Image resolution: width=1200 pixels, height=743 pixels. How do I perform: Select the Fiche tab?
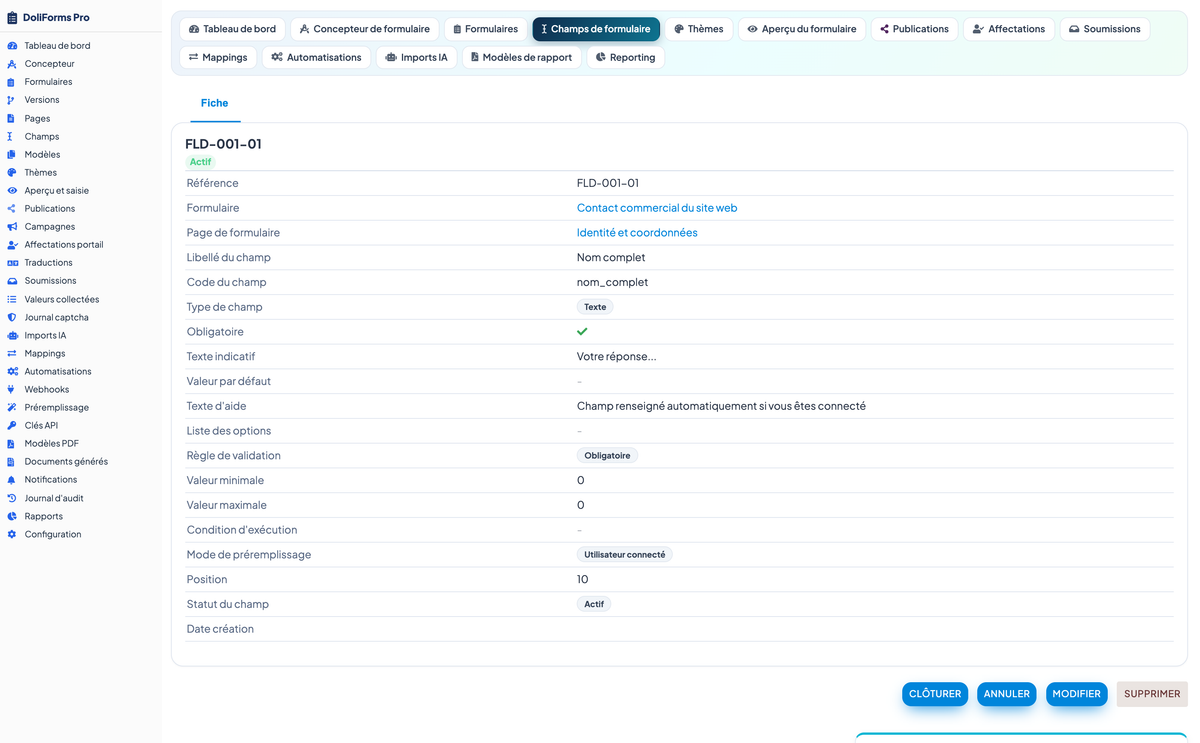click(214, 103)
